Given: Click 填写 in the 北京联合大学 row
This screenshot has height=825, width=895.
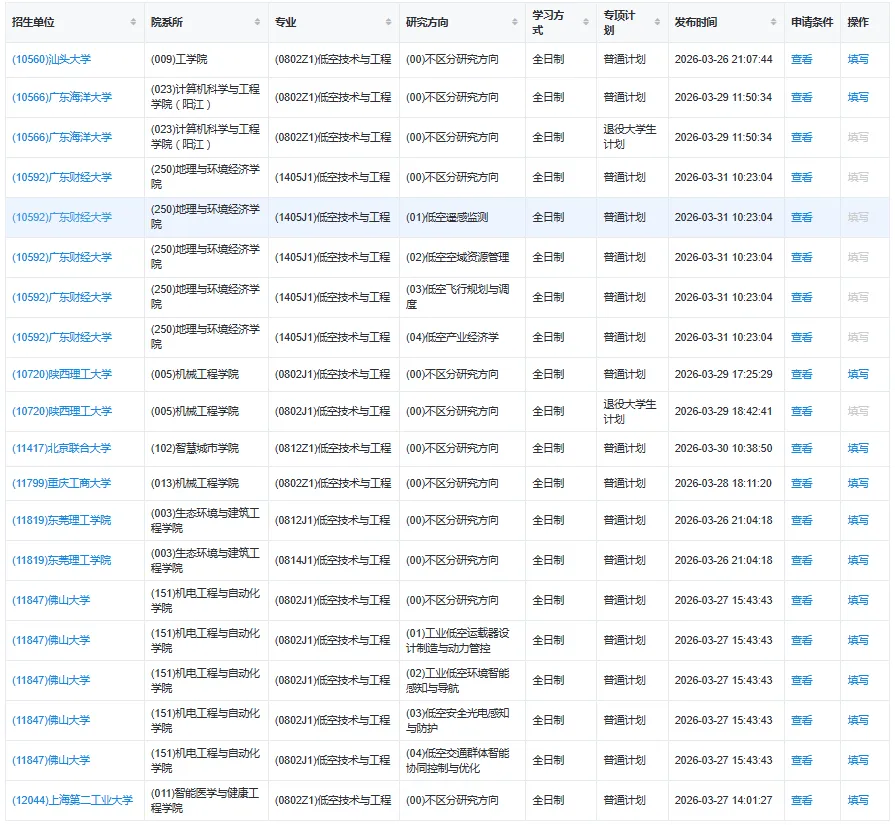Looking at the screenshot, I should click(x=858, y=448).
